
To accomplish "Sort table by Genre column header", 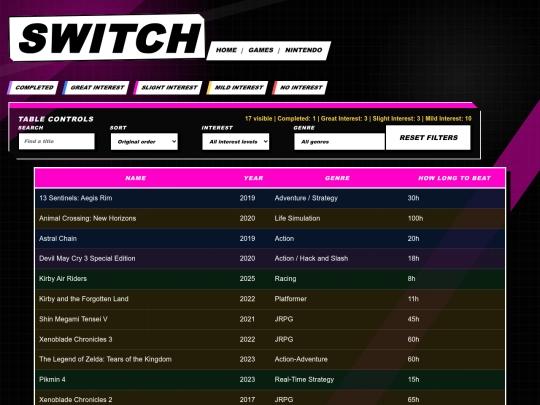I will [337, 178].
